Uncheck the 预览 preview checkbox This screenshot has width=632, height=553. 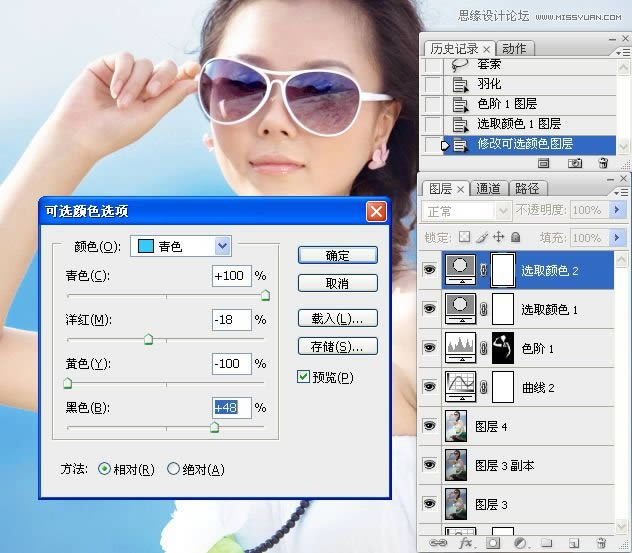pyautogui.click(x=304, y=377)
